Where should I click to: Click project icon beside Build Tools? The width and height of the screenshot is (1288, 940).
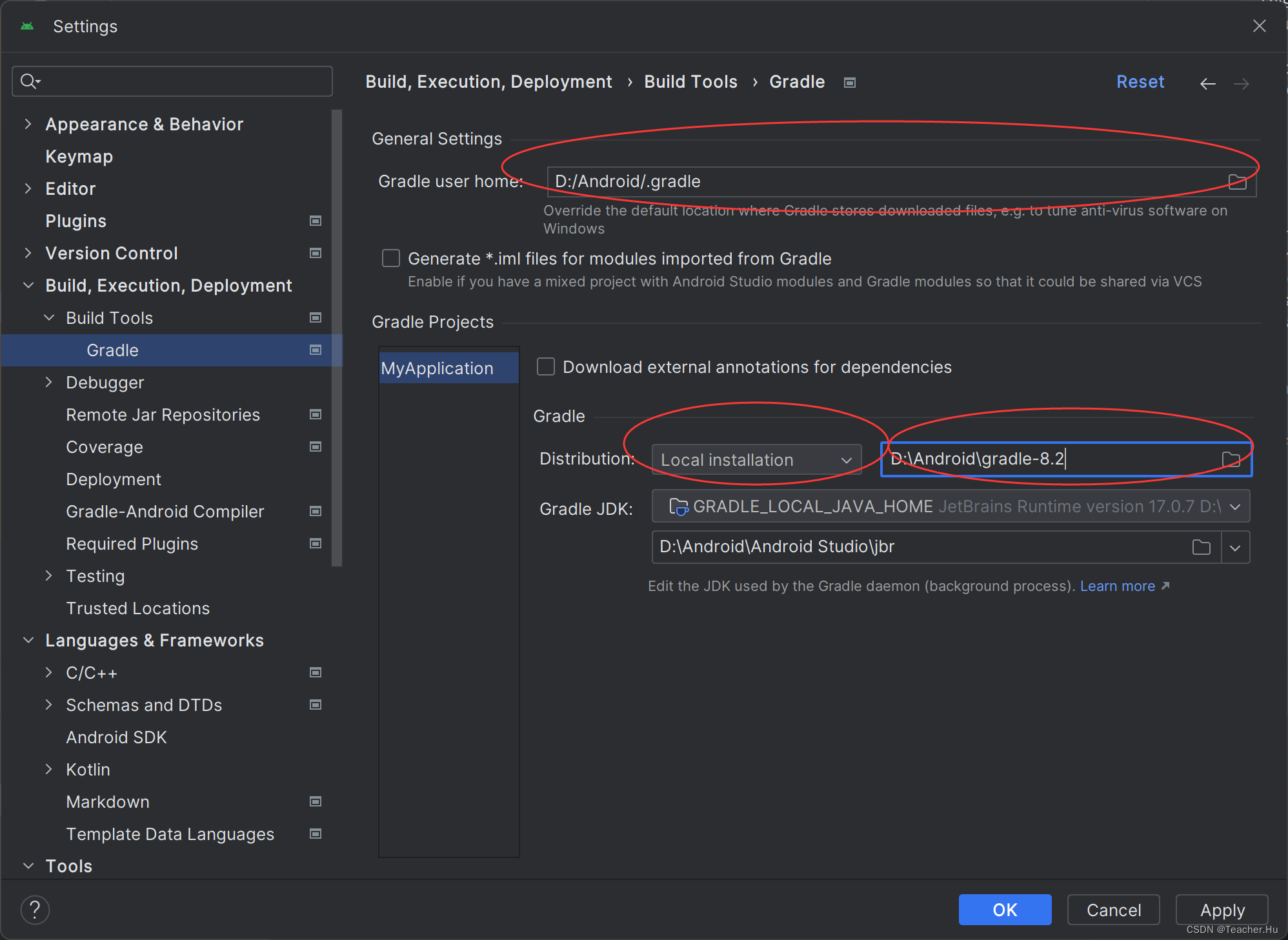coord(316,318)
